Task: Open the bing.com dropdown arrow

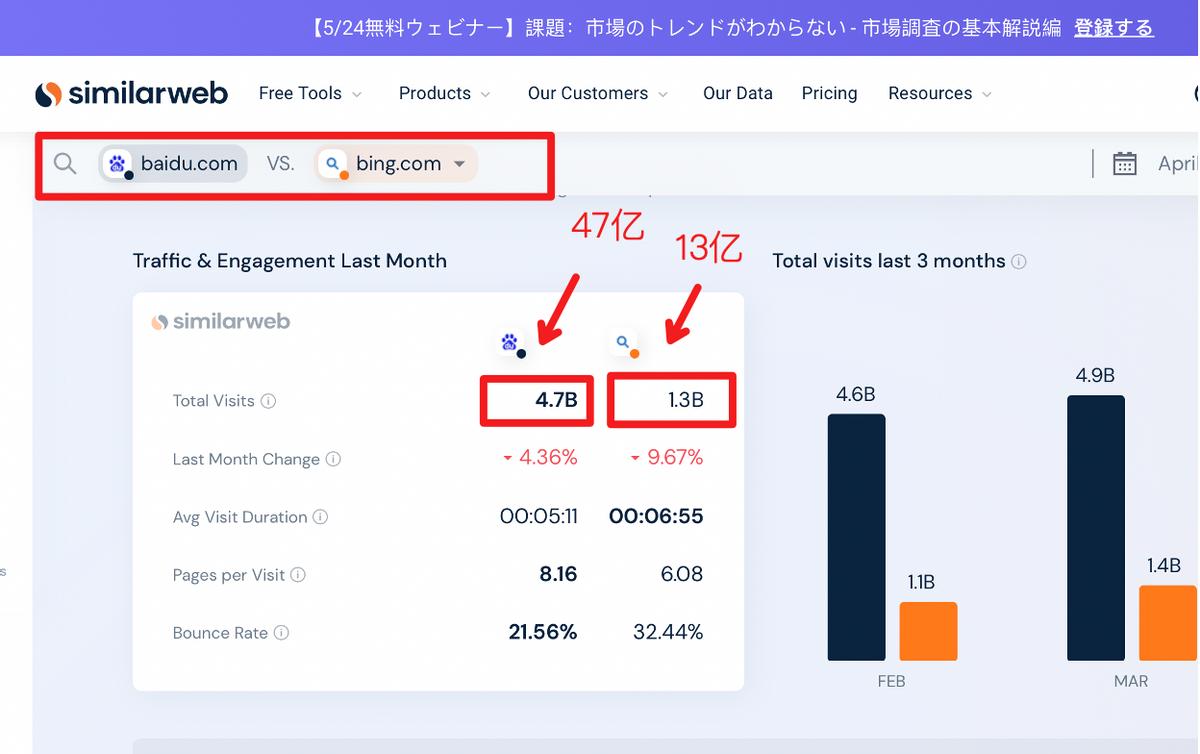Action: click(x=458, y=163)
